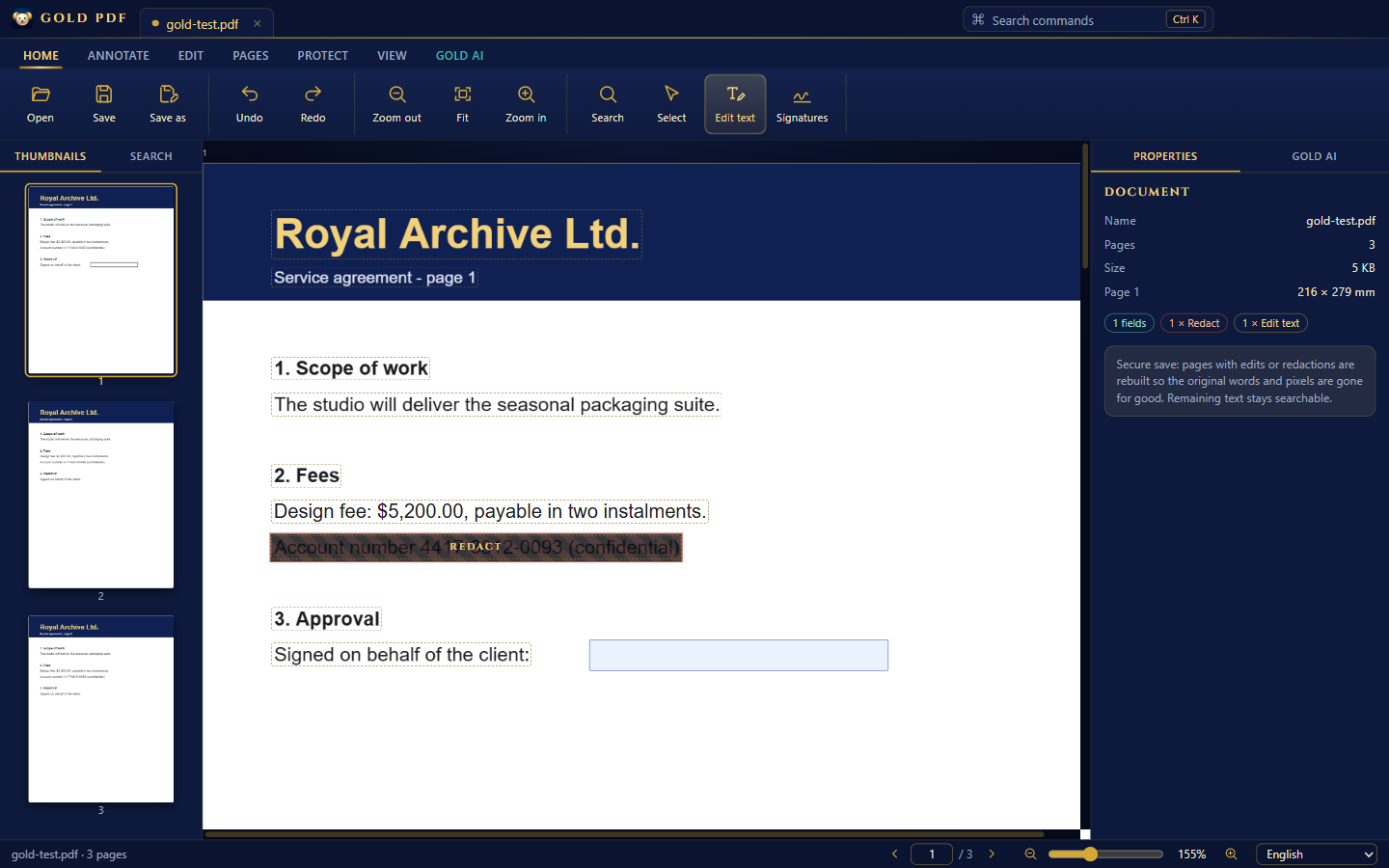The height and width of the screenshot is (868, 1389).
Task: Open the English language dropdown
Action: [x=1317, y=854]
